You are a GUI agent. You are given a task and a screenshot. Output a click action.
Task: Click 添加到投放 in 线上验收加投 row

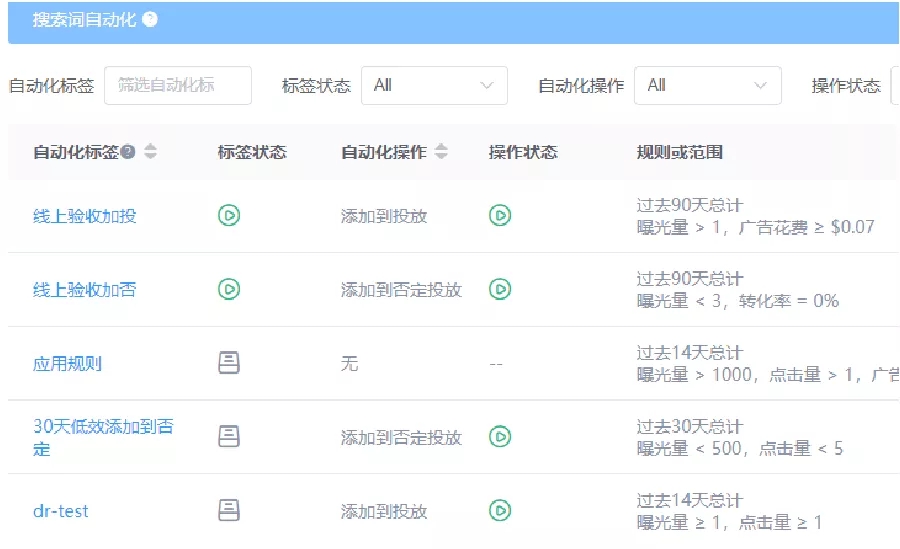tap(384, 216)
